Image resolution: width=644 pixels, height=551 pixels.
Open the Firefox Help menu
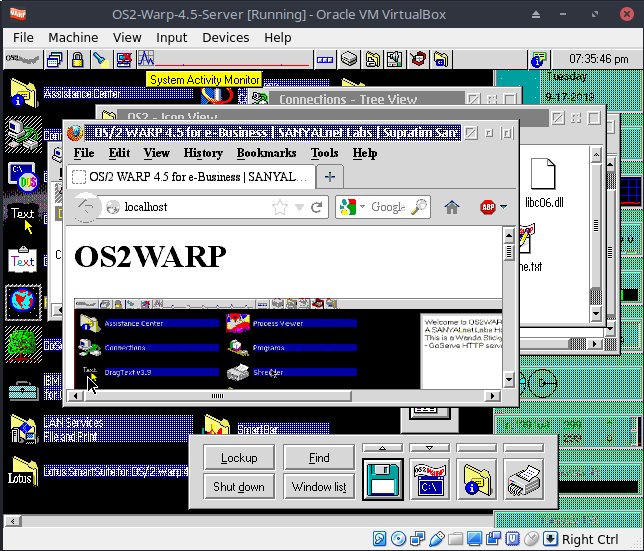(x=365, y=153)
